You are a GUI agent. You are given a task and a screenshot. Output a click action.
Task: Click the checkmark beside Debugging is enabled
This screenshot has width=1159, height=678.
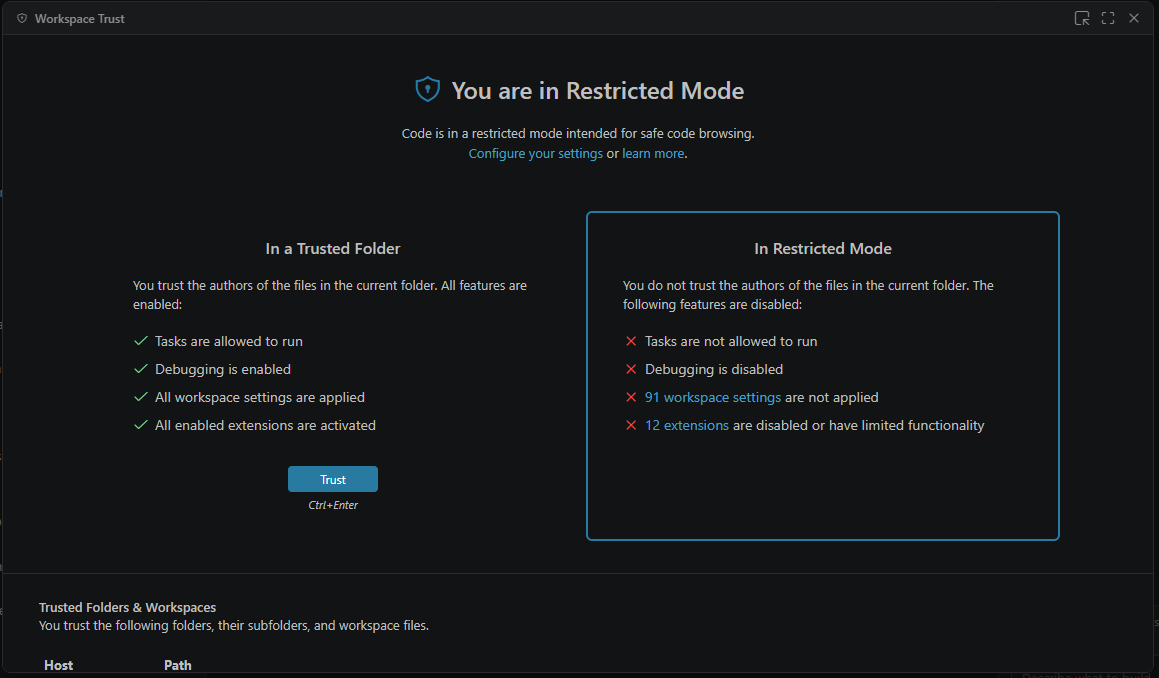click(x=140, y=369)
